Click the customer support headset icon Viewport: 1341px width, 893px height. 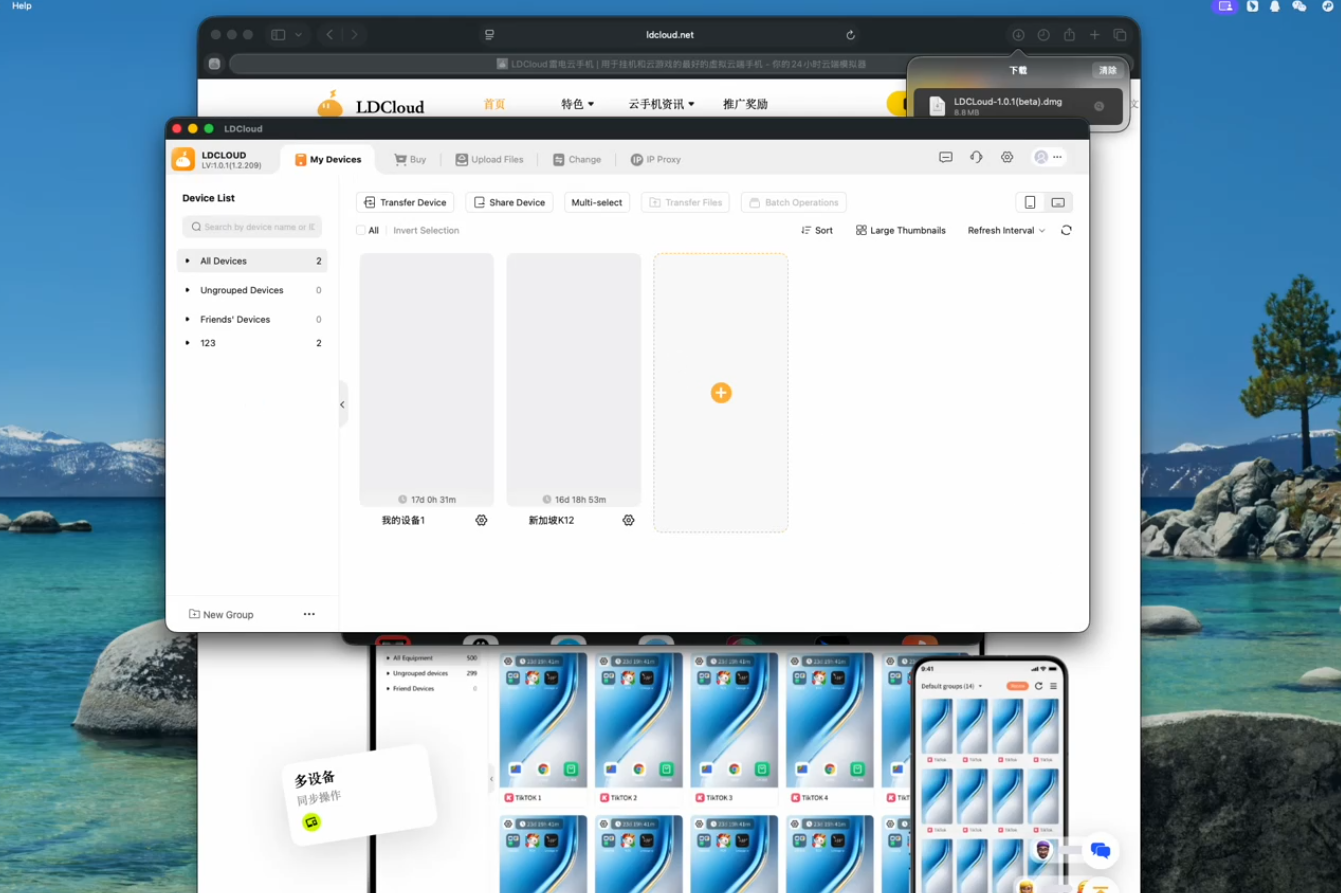pyautogui.click(x=976, y=158)
